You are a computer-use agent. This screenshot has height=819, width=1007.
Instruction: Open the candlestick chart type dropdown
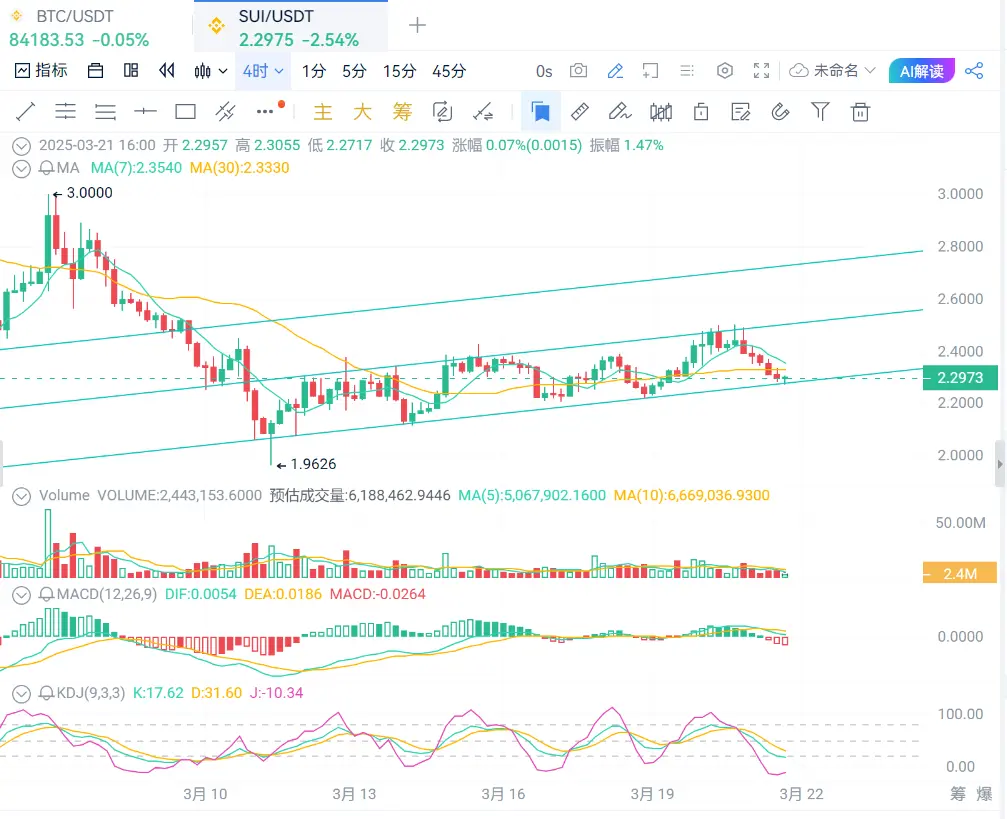click(x=211, y=71)
